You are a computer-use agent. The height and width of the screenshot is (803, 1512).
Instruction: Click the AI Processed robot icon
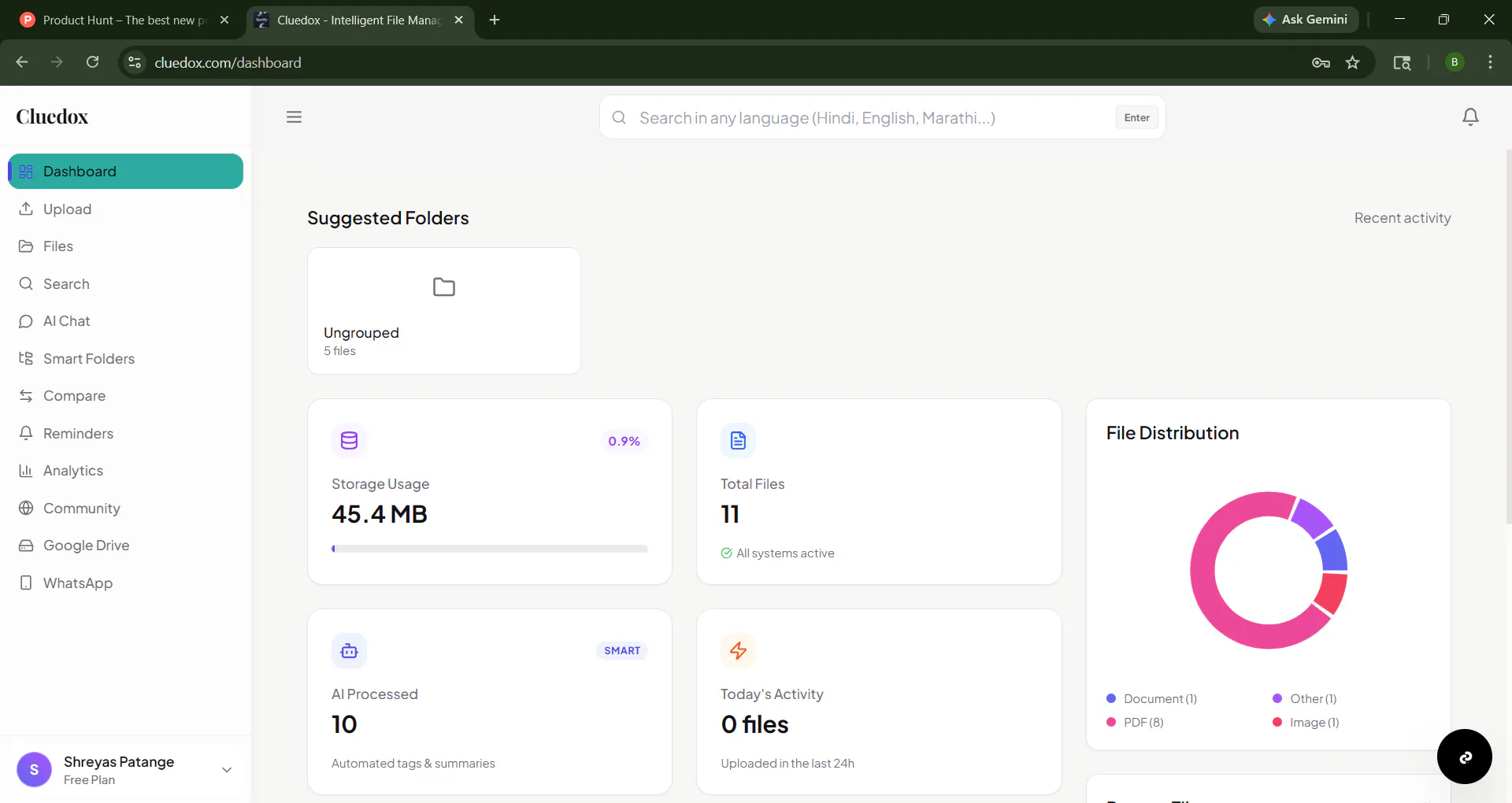coord(349,650)
